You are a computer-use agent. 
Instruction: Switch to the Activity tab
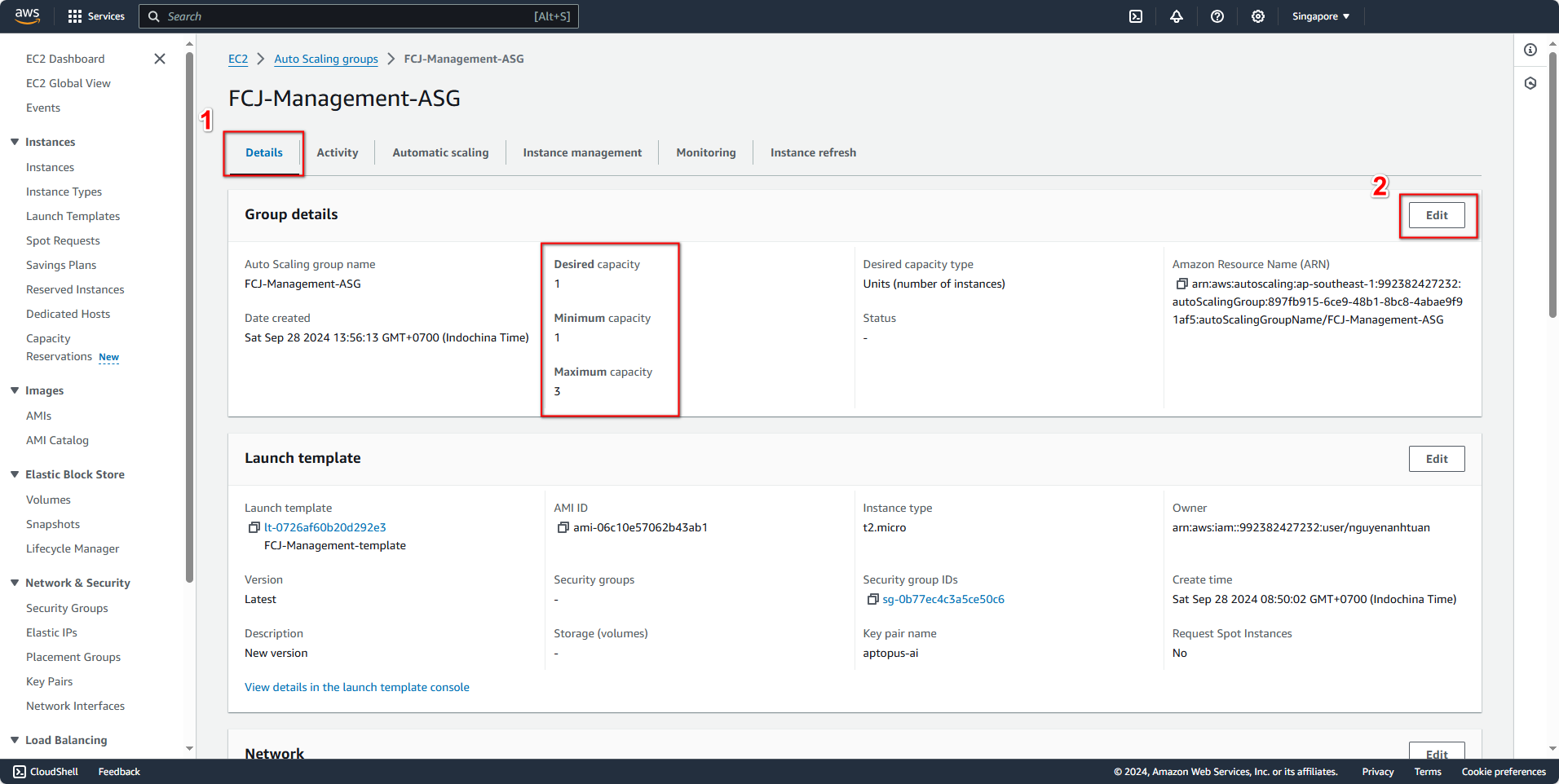[x=338, y=152]
